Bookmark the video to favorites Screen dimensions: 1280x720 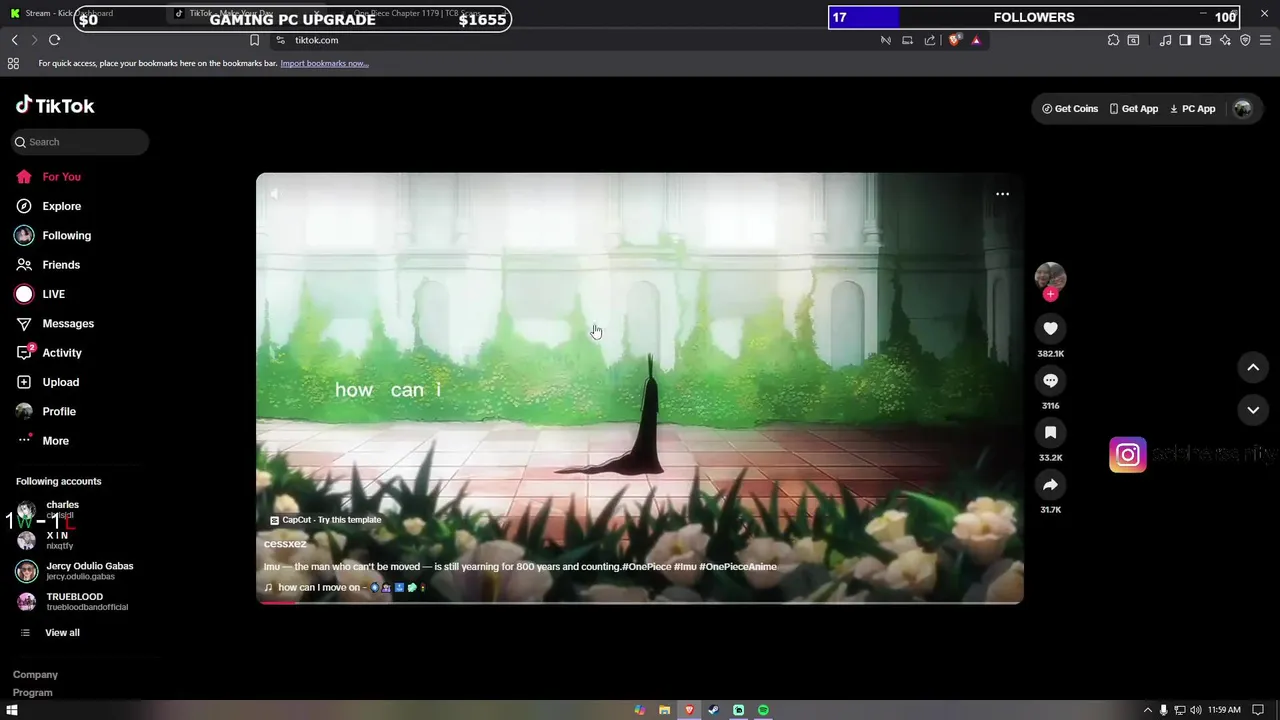1050,433
